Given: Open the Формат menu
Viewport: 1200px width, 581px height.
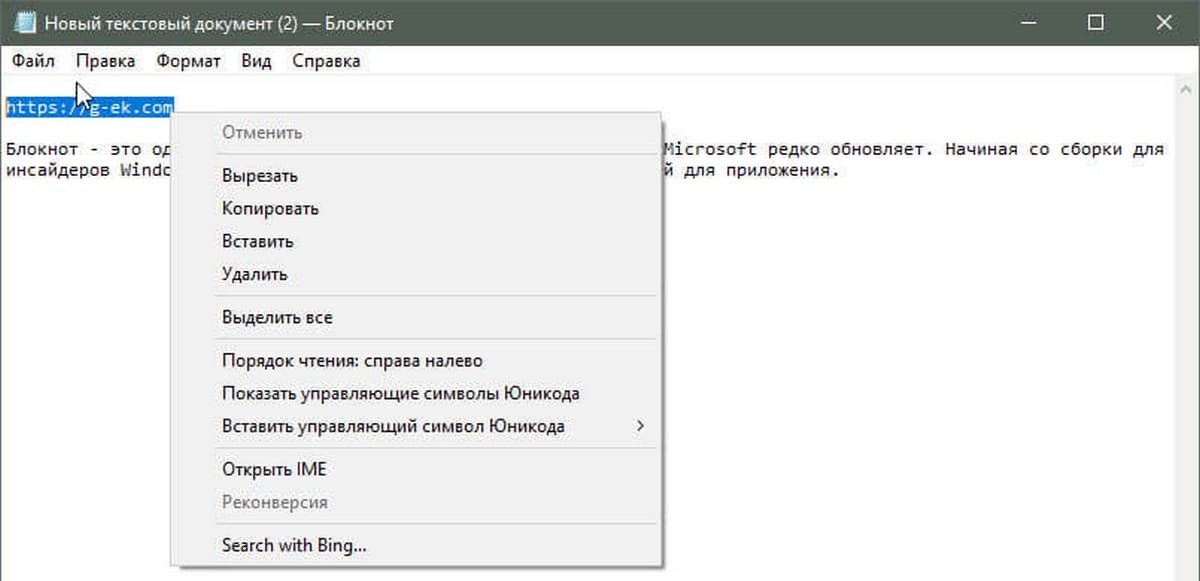Looking at the screenshot, I should pyautogui.click(x=188, y=61).
